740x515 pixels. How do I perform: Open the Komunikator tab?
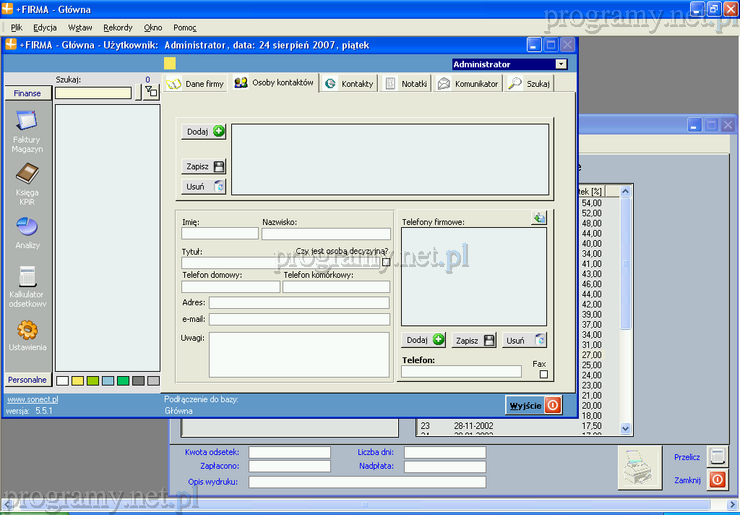point(467,84)
